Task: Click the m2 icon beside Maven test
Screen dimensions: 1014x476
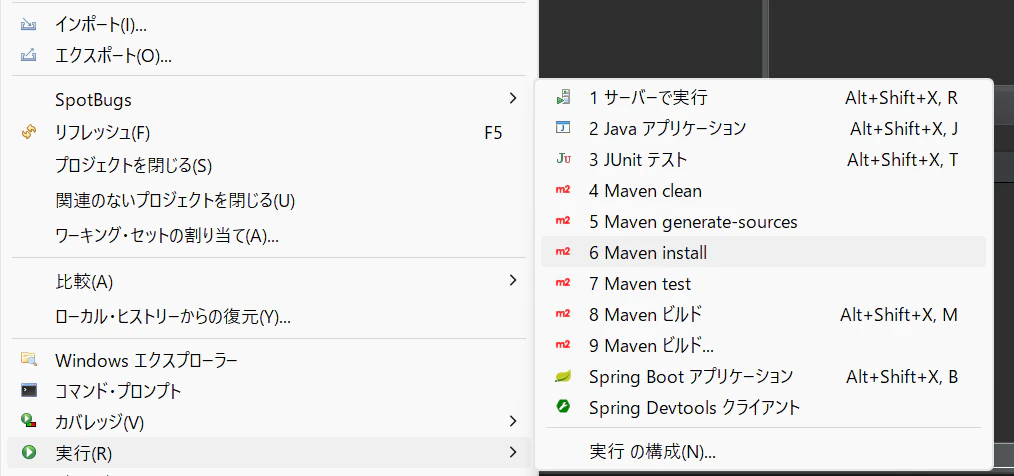Action: pyautogui.click(x=563, y=283)
